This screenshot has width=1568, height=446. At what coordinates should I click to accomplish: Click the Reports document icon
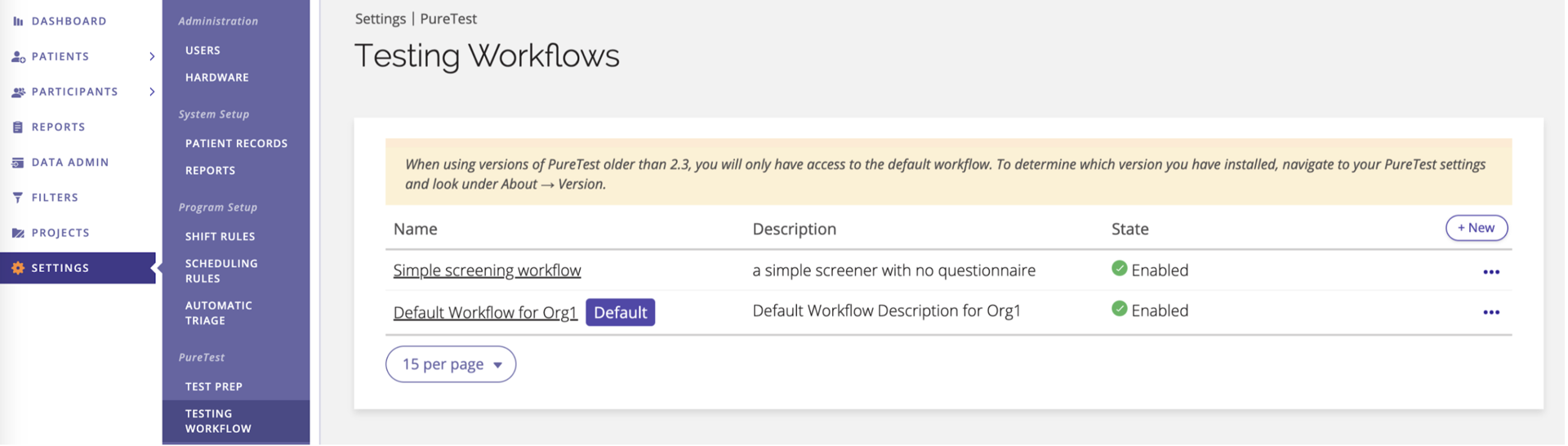point(18,127)
